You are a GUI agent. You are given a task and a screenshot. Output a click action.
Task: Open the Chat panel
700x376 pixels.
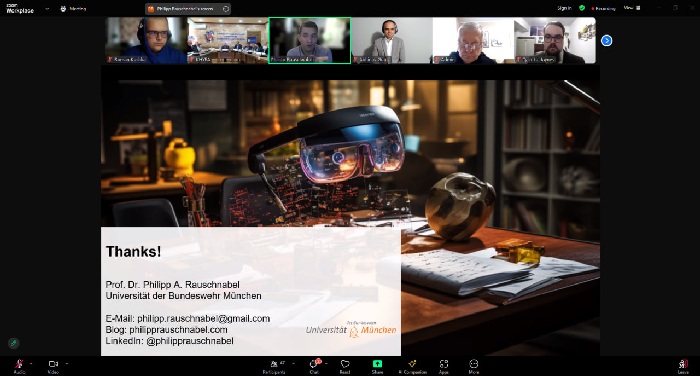click(x=315, y=366)
